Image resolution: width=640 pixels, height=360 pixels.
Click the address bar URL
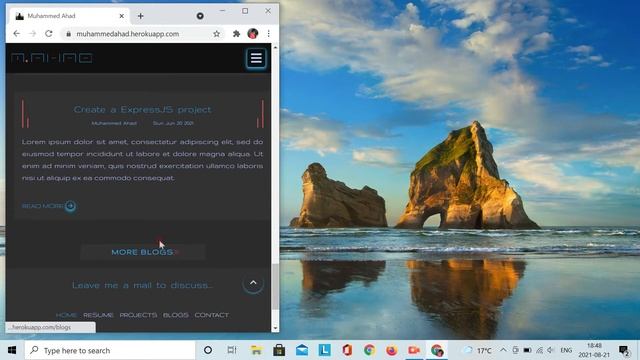[x=128, y=34]
